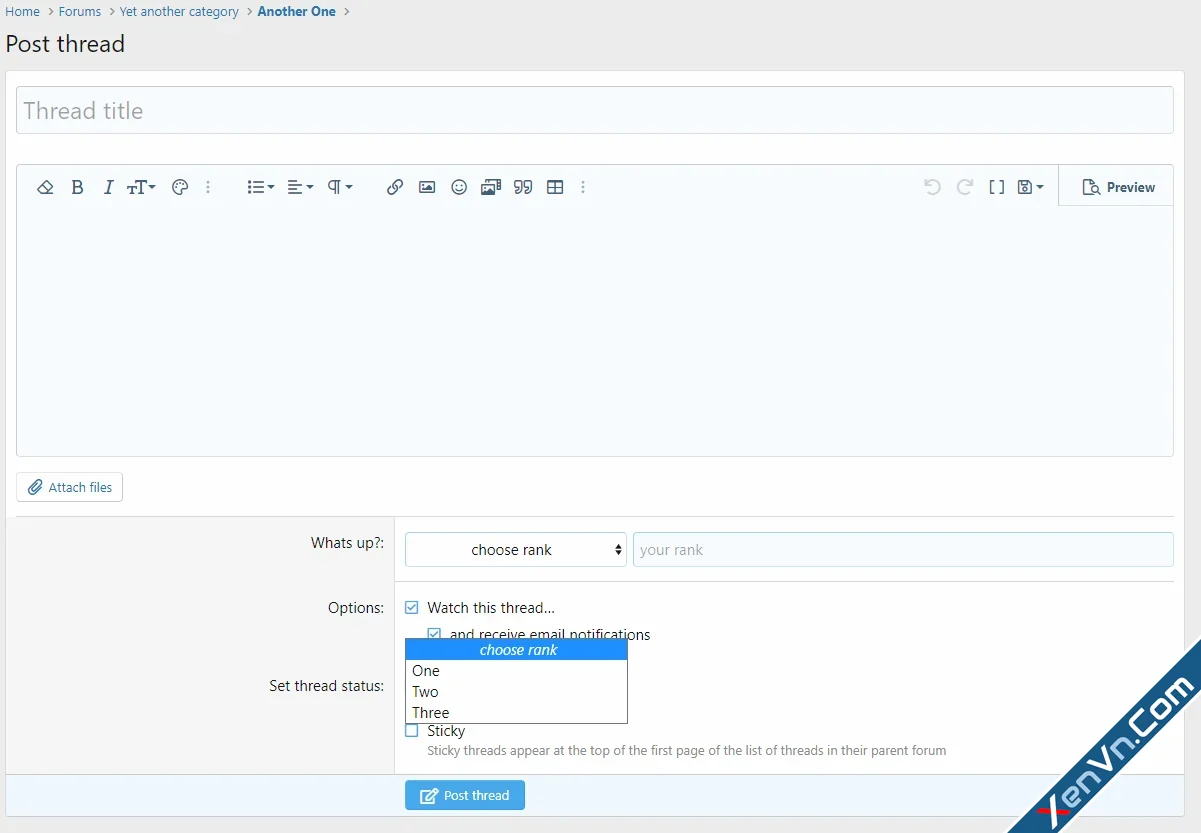The height and width of the screenshot is (833, 1201).
Task: Open the Forums breadcrumb link
Action: pos(79,11)
